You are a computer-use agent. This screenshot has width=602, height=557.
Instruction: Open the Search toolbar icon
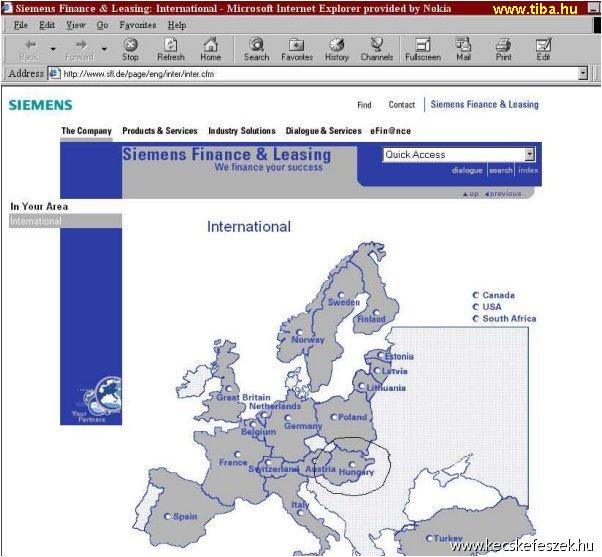tap(256, 45)
